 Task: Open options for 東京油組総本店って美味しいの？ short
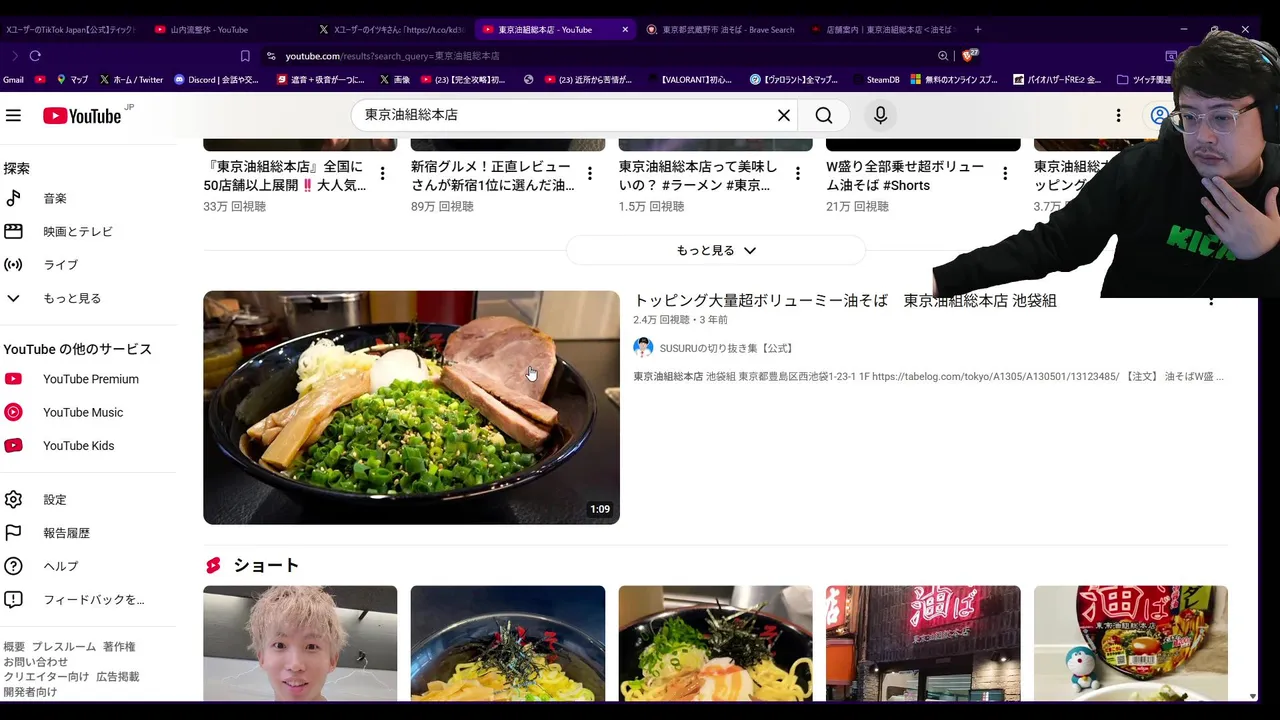(798, 174)
